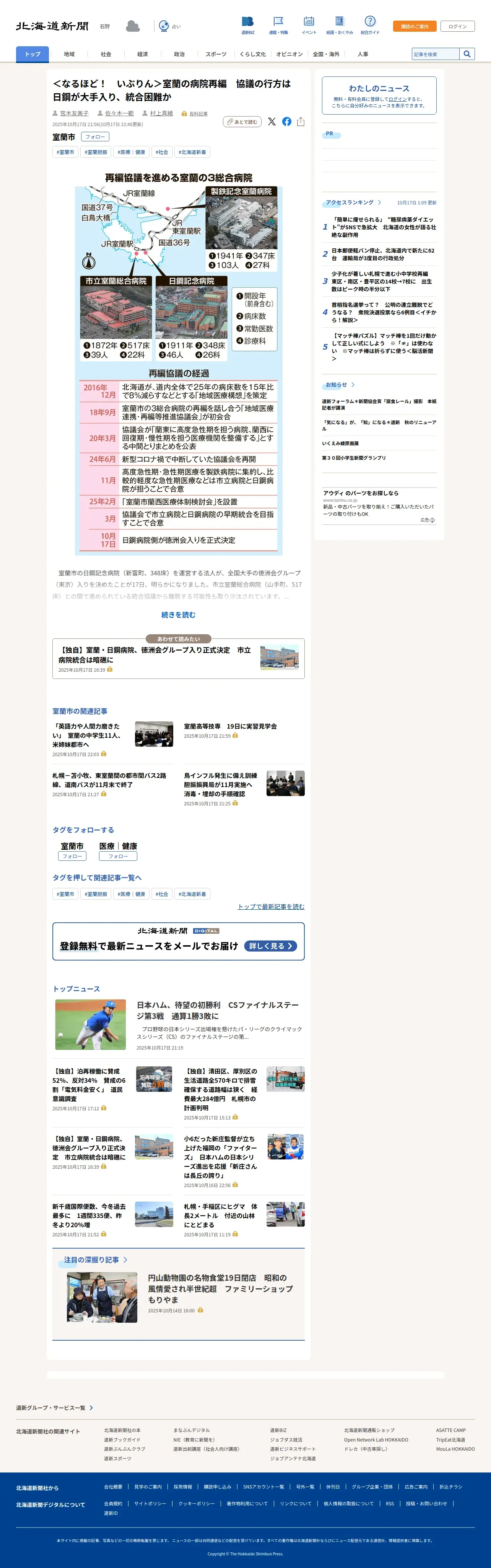Click the #室蘭胆振 tag under article title

96,152
